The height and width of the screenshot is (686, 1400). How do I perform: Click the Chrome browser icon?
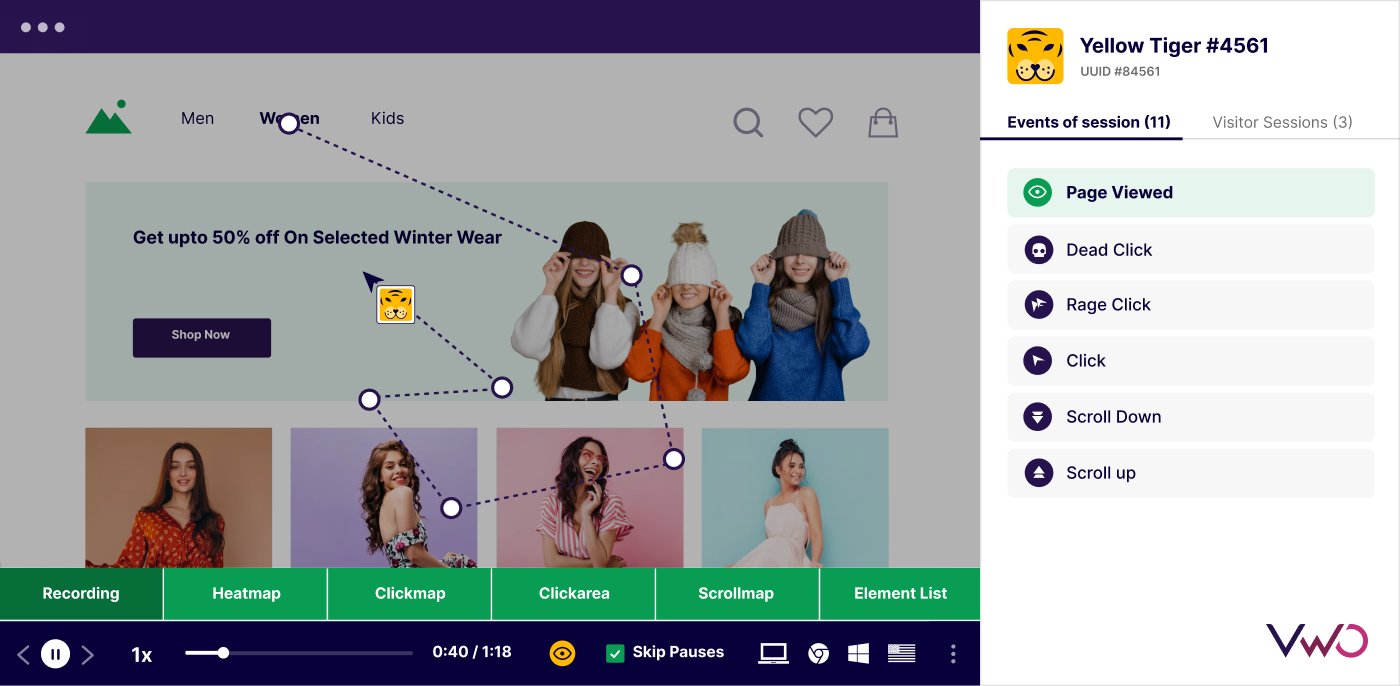point(818,653)
